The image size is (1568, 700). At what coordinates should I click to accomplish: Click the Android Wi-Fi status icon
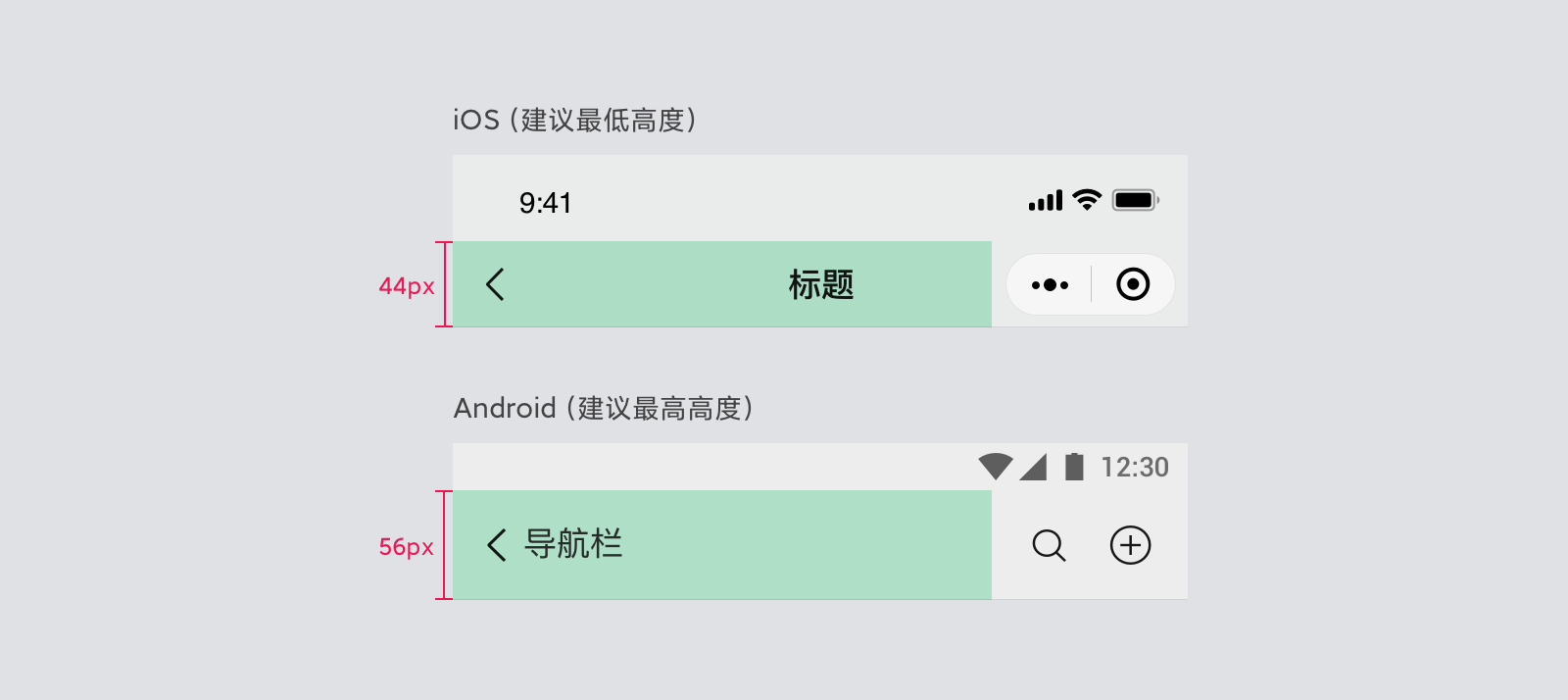point(996,467)
